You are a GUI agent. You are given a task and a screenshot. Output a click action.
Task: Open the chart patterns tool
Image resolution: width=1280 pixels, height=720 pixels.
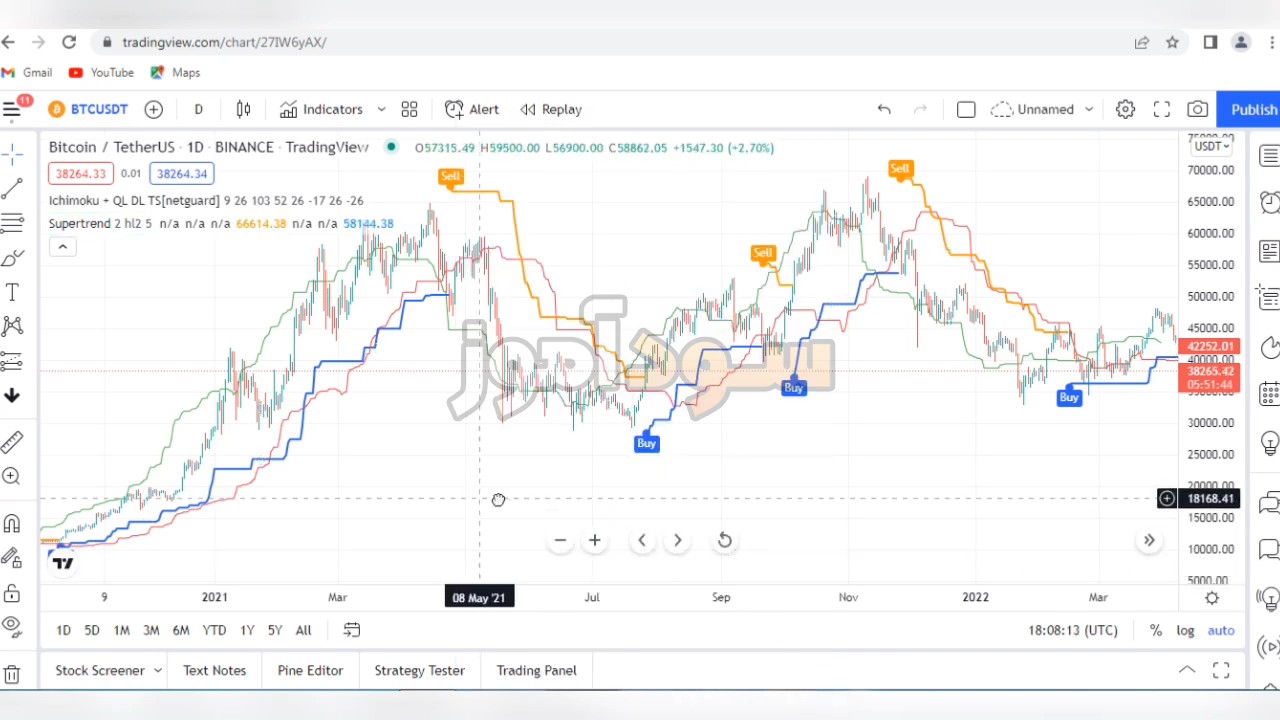tap(12, 326)
